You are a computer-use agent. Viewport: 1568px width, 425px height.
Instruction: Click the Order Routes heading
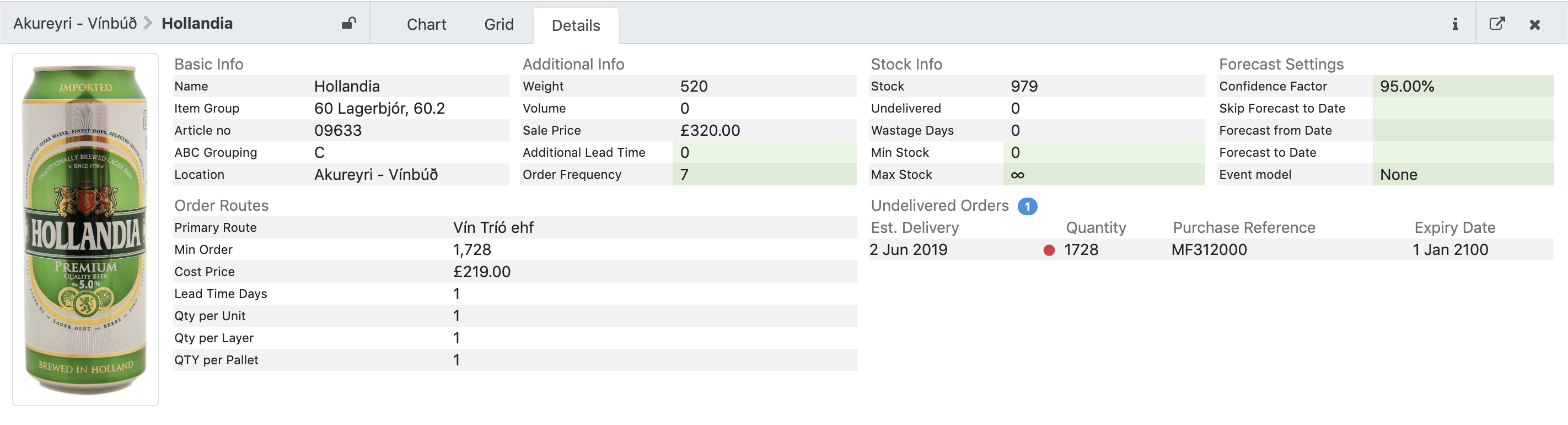click(221, 205)
